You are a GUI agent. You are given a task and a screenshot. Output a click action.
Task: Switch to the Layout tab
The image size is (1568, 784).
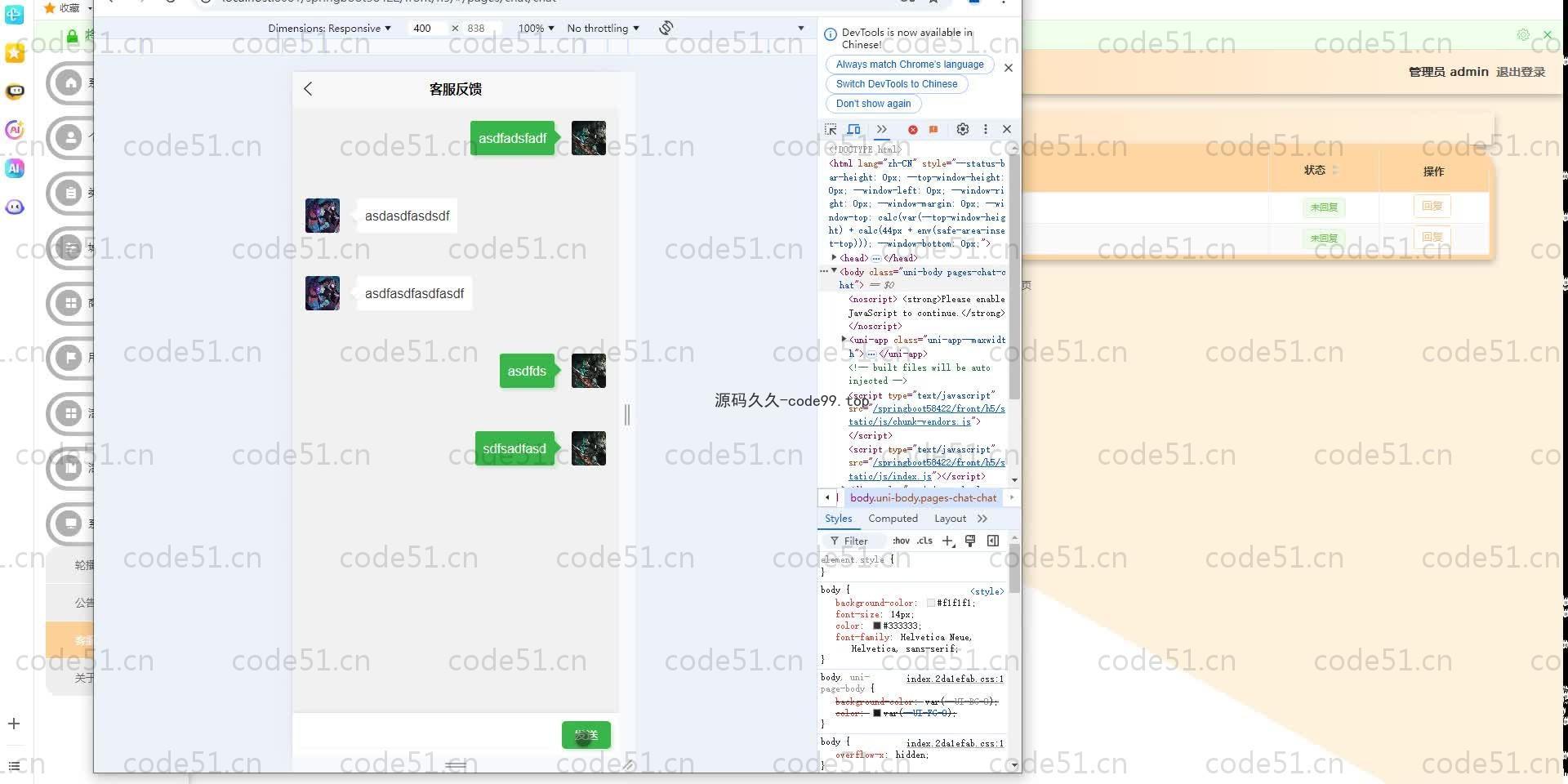point(950,519)
